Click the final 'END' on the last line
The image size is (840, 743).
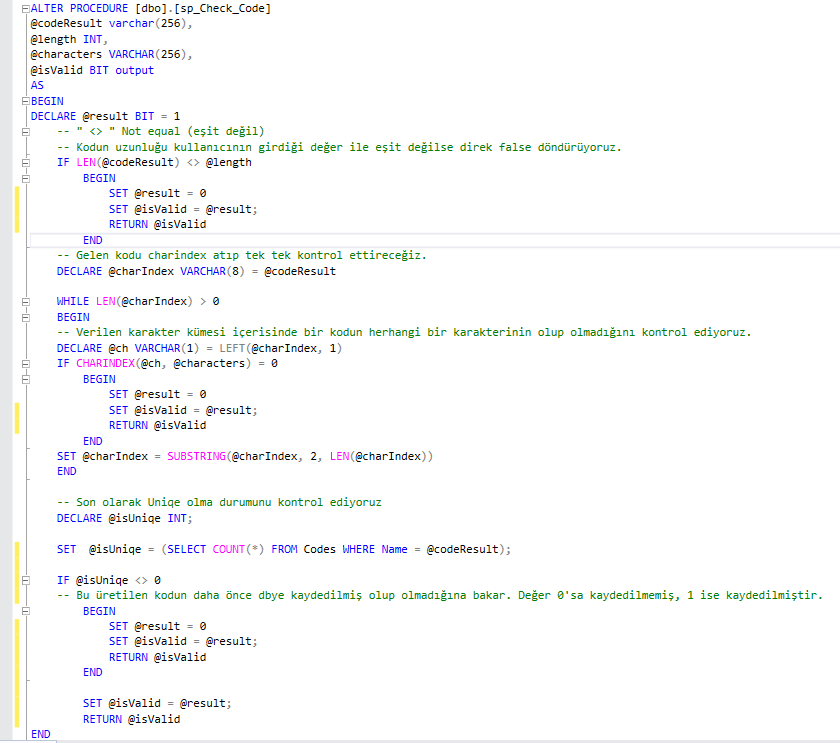[41, 734]
